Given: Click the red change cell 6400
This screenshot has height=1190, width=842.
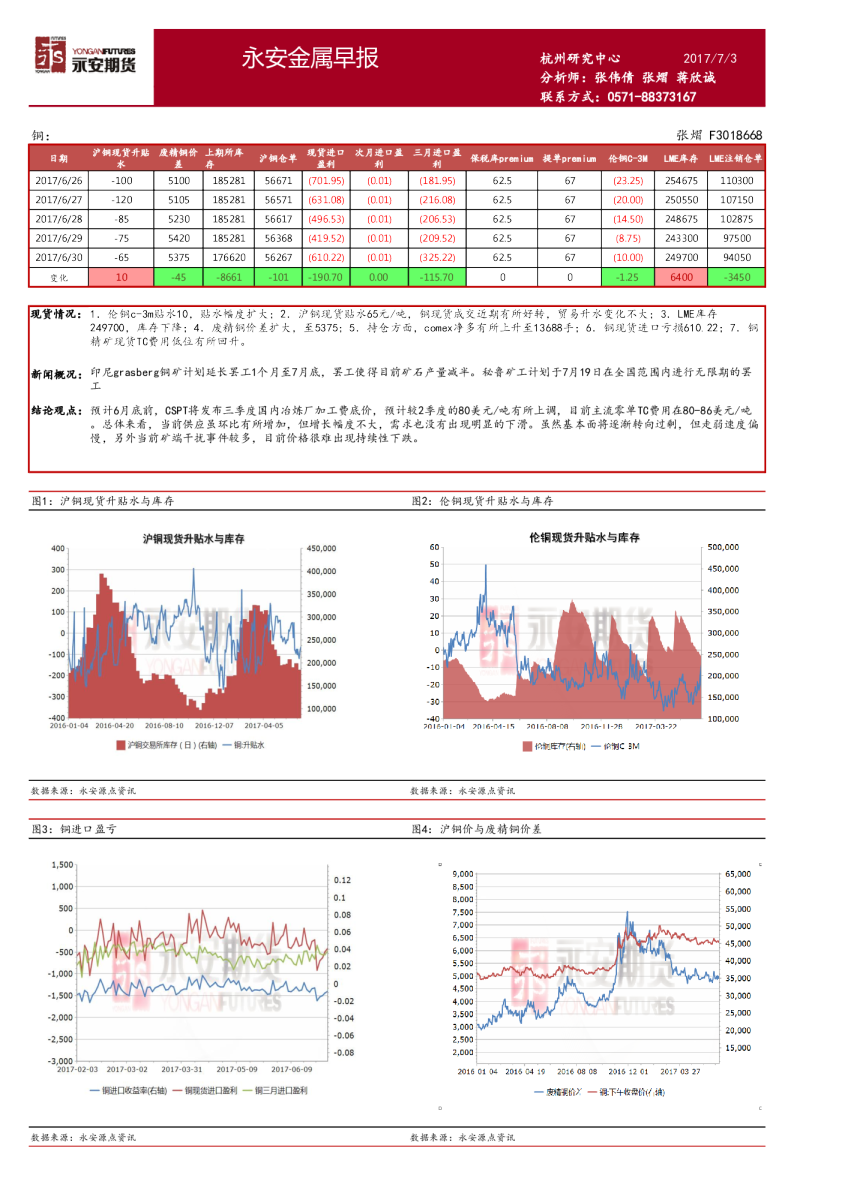Looking at the screenshot, I should (682, 277).
